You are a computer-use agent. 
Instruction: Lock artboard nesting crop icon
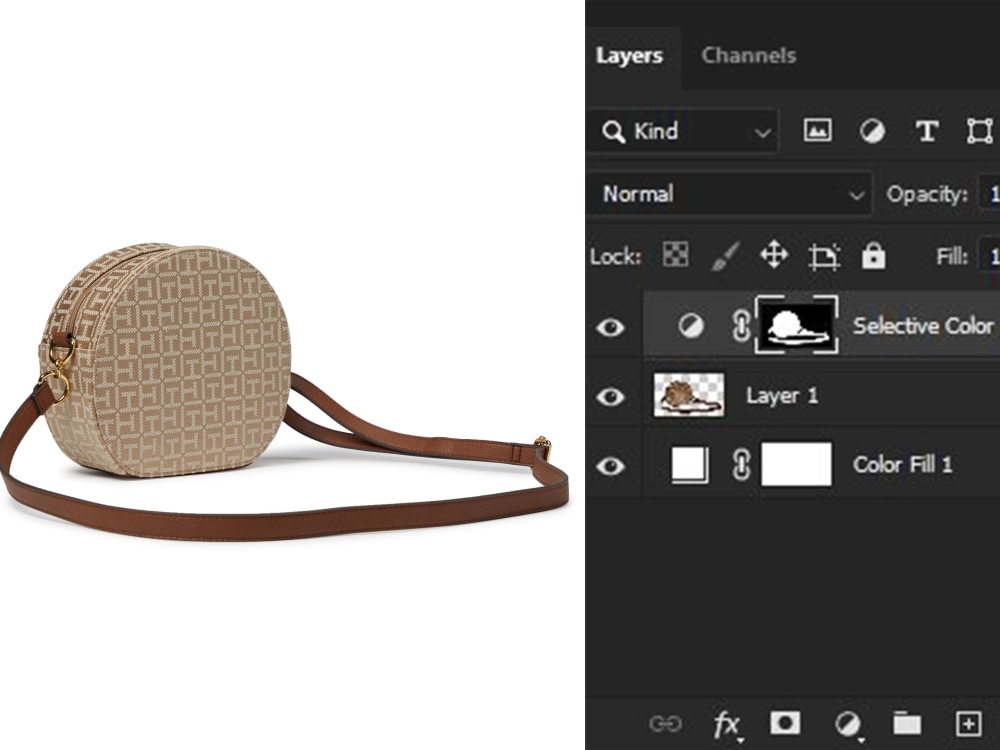pos(824,256)
